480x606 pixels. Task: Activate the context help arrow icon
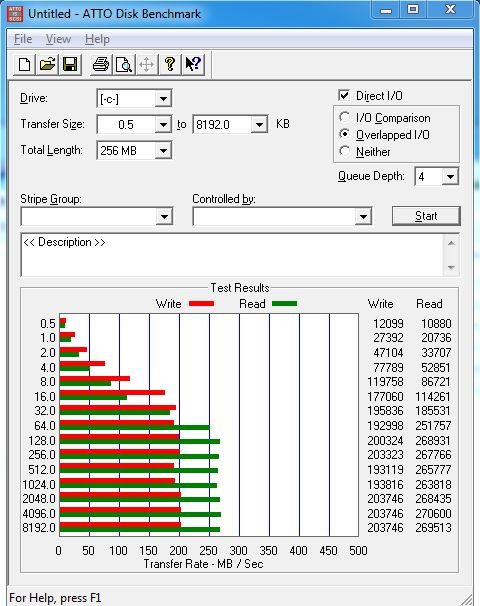[x=192, y=64]
